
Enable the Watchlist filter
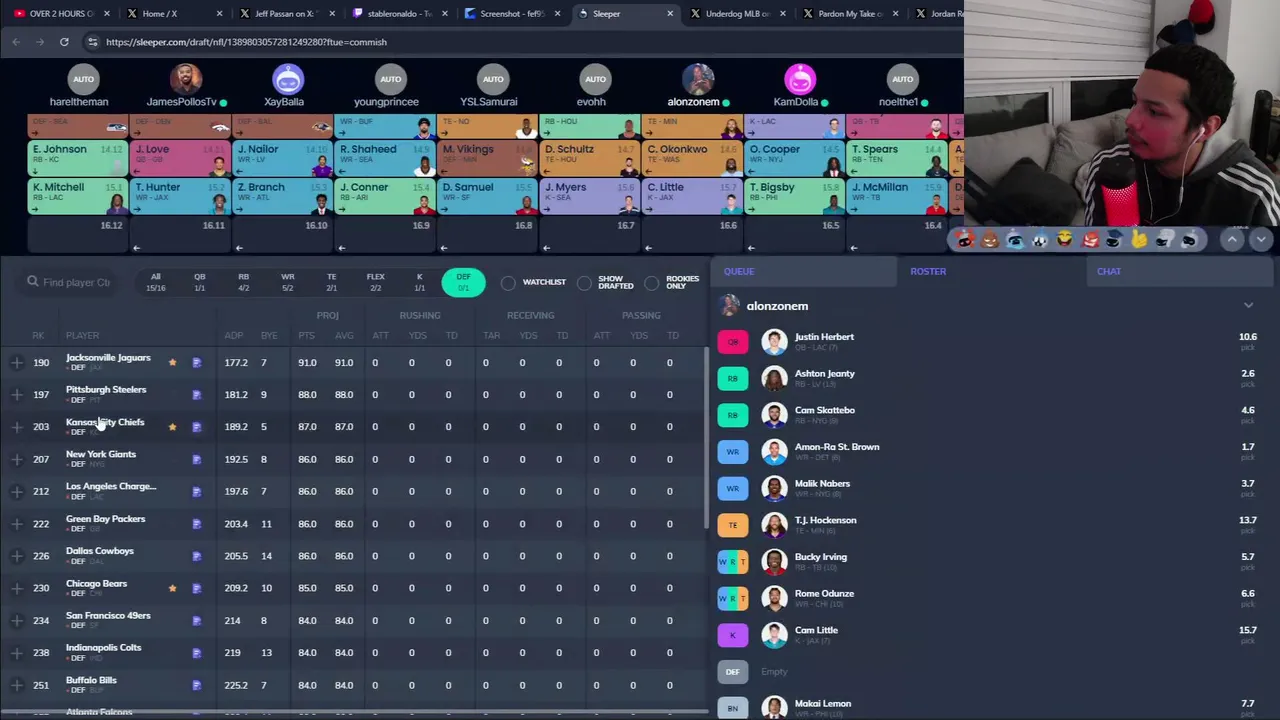coord(508,283)
